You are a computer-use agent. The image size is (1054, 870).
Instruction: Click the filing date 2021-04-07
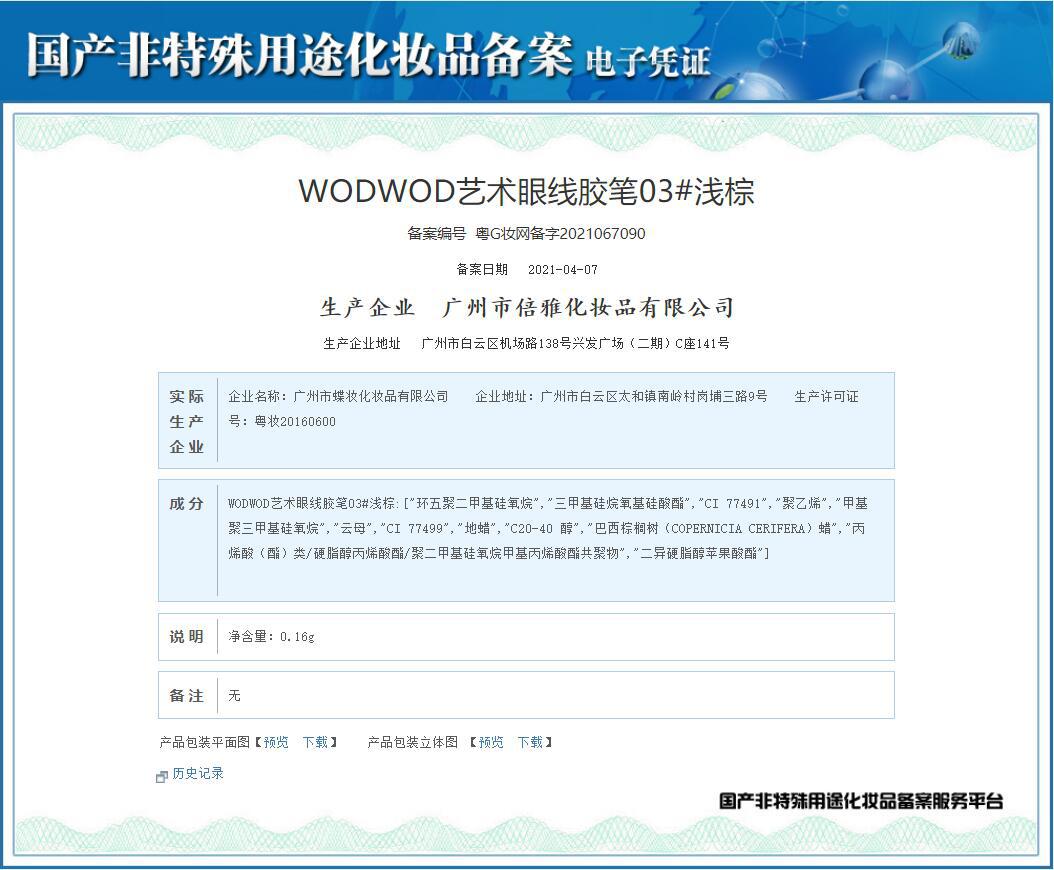click(x=563, y=270)
